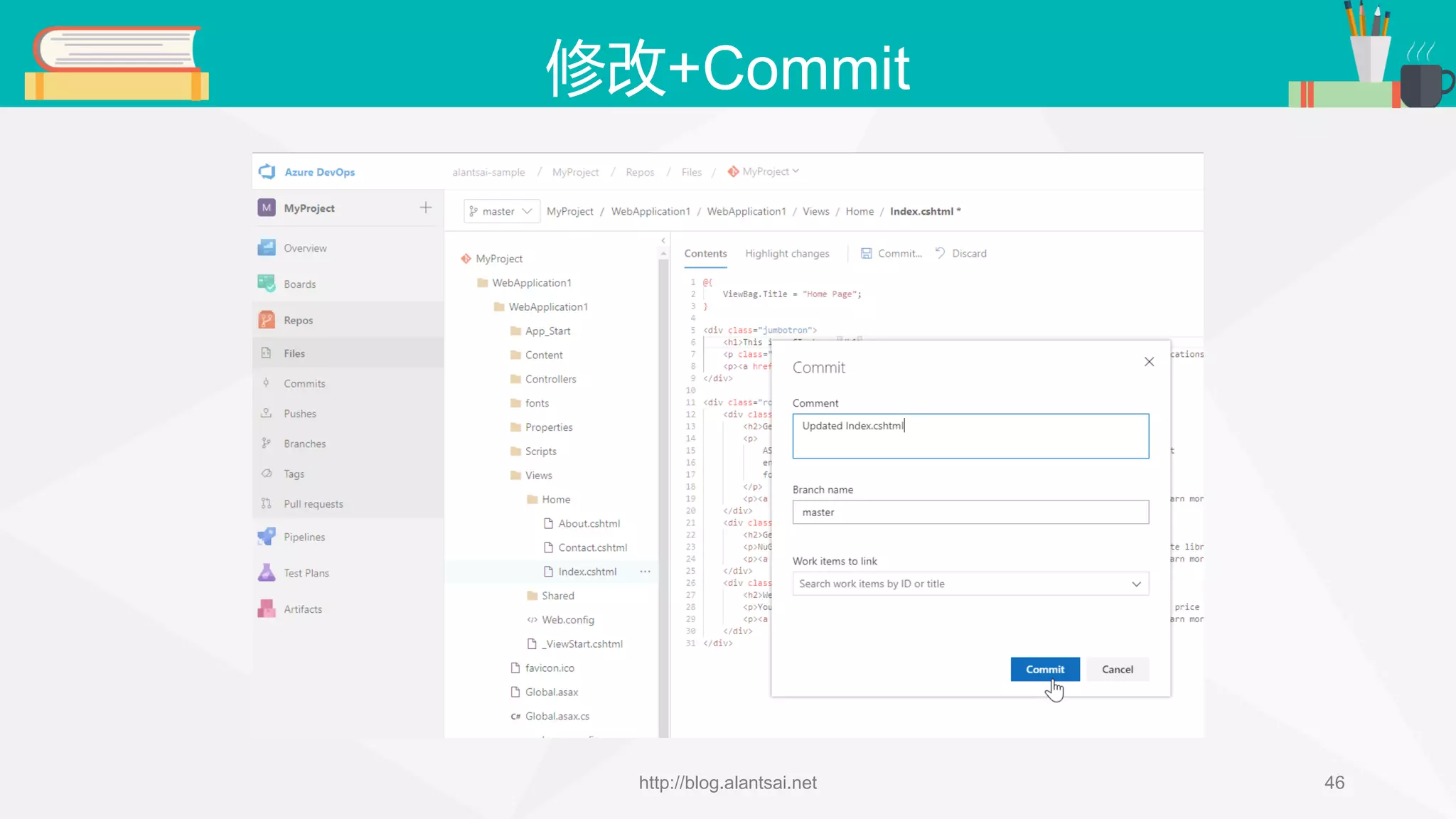Switch to the Contents tab
The width and height of the screenshot is (1456, 819).
click(705, 254)
